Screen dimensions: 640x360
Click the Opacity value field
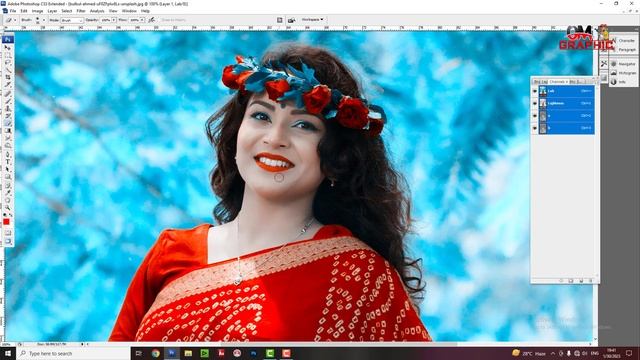(x=106, y=20)
